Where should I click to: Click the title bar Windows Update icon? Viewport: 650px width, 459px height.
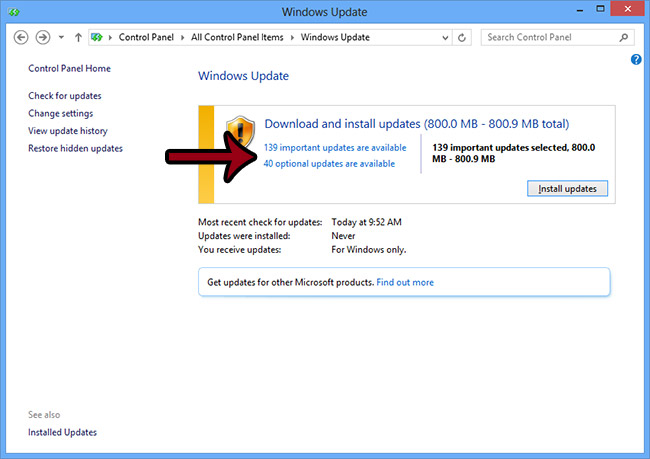pos(14,12)
